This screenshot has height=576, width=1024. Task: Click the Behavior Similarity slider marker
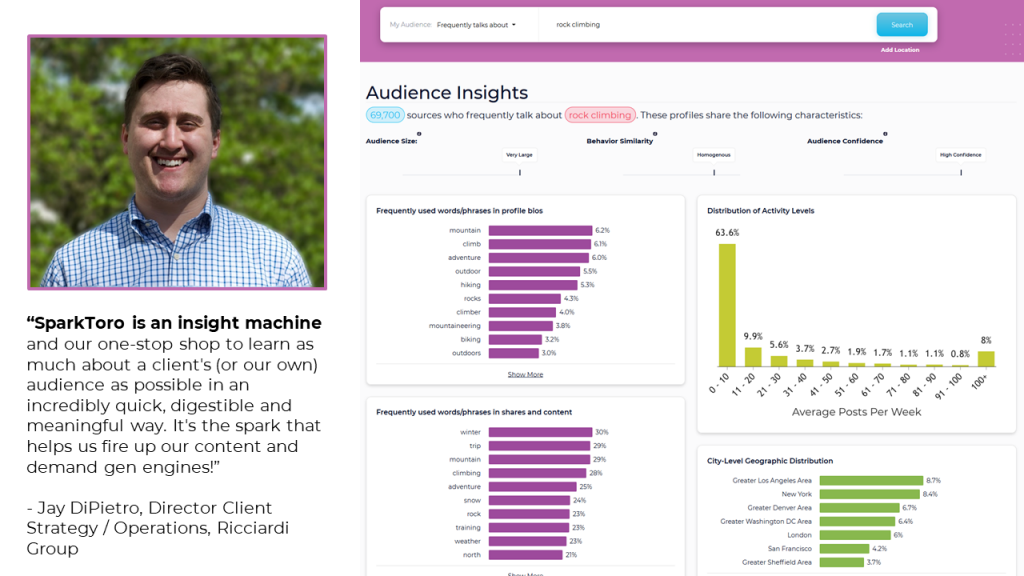[714, 172]
